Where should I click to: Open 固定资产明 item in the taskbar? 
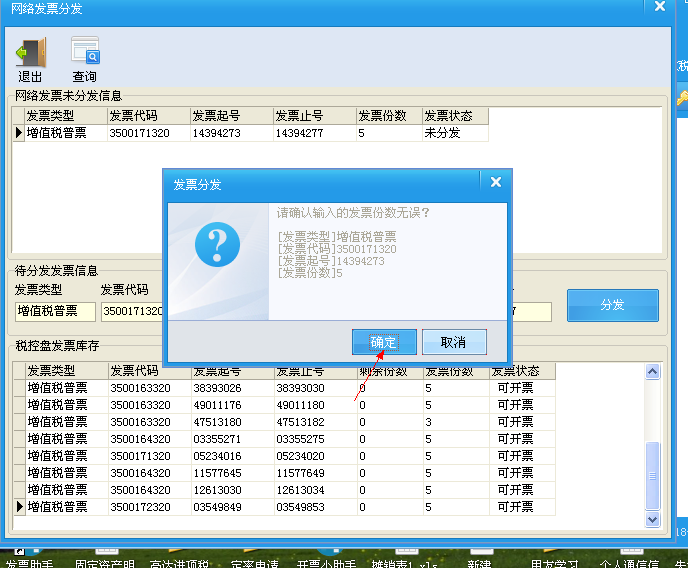tap(105, 564)
